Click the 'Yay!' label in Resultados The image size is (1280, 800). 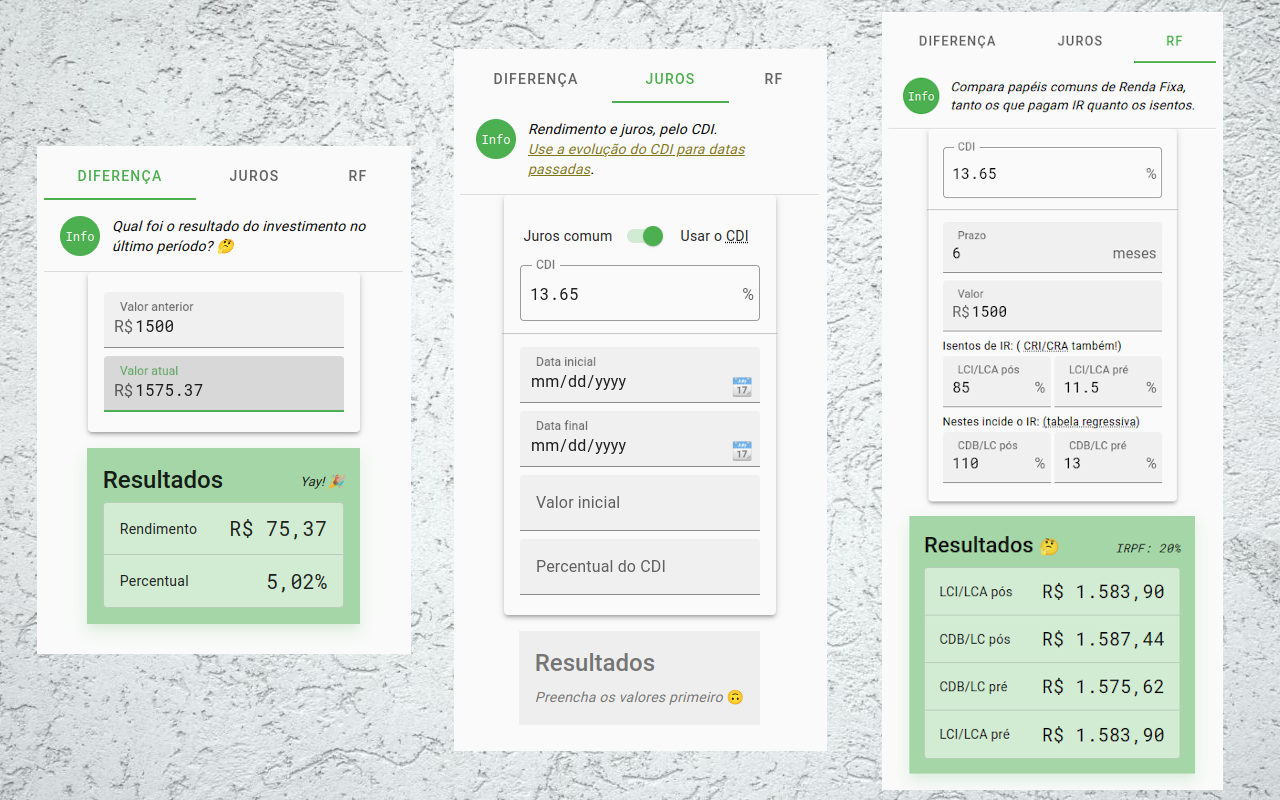point(323,481)
